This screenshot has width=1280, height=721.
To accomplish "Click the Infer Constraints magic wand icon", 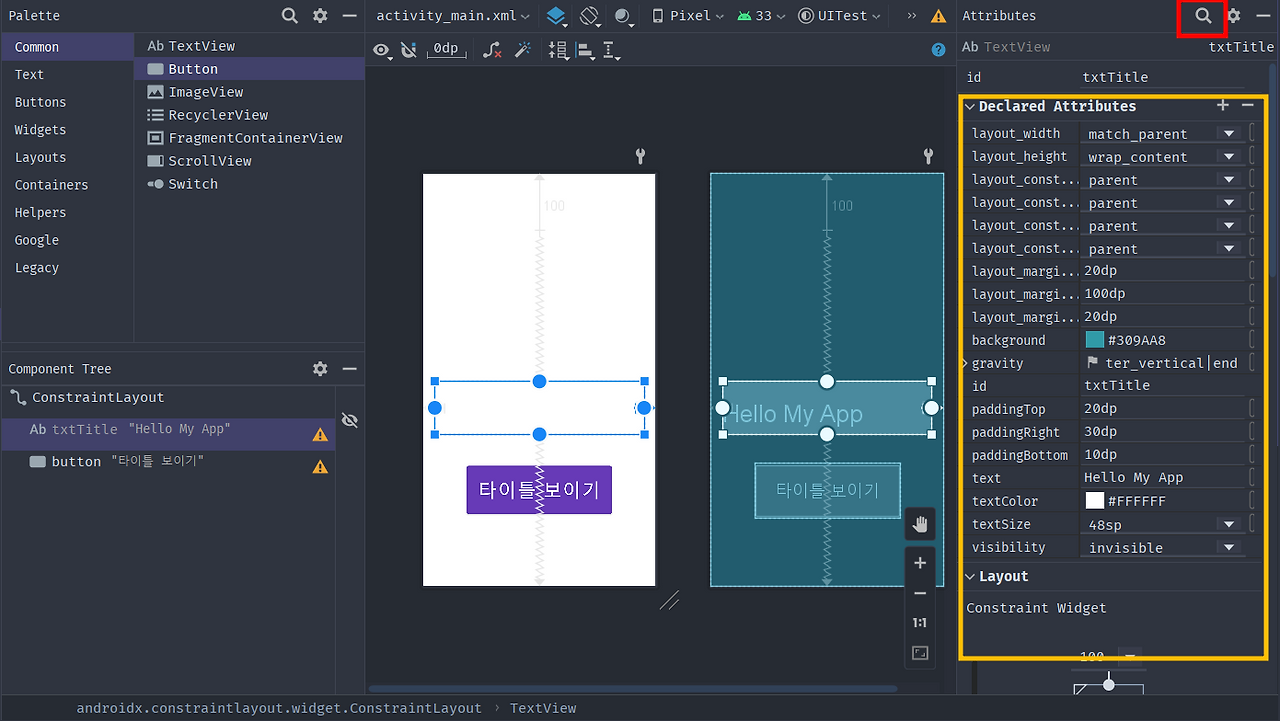I will [523, 50].
